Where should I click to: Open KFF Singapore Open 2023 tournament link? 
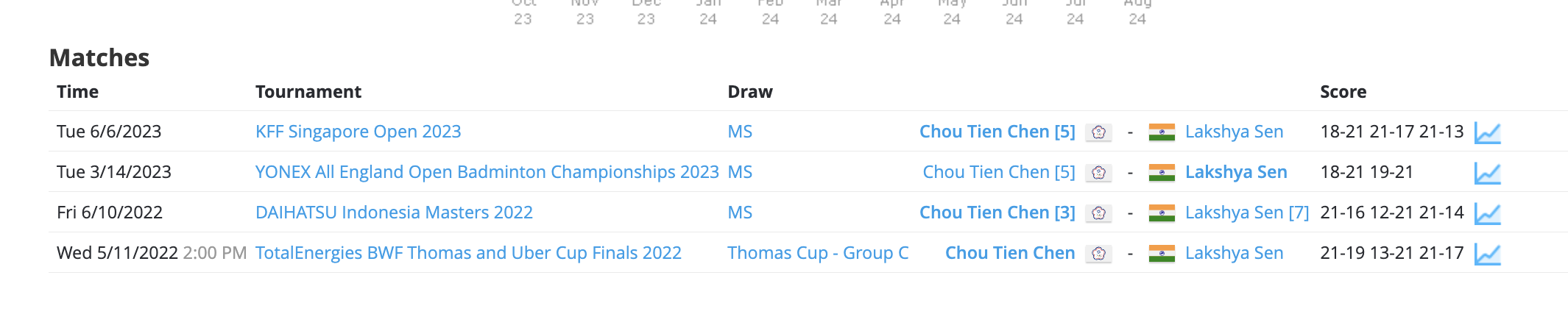click(358, 132)
